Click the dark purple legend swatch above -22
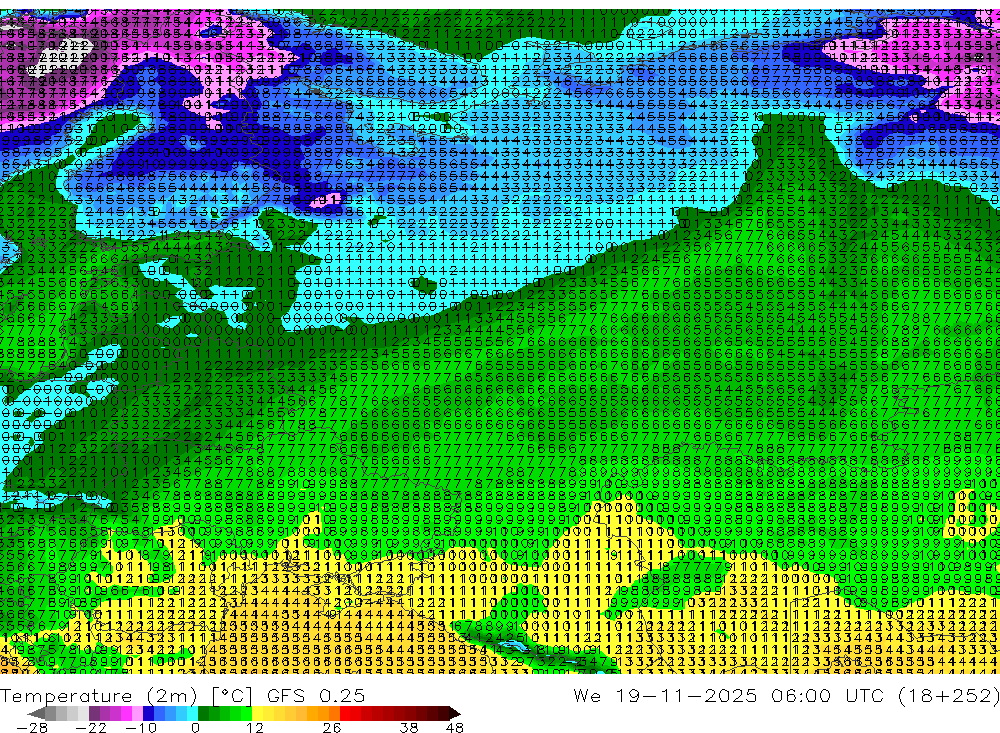Viewport: 1000px width, 733px height. click(94, 713)
